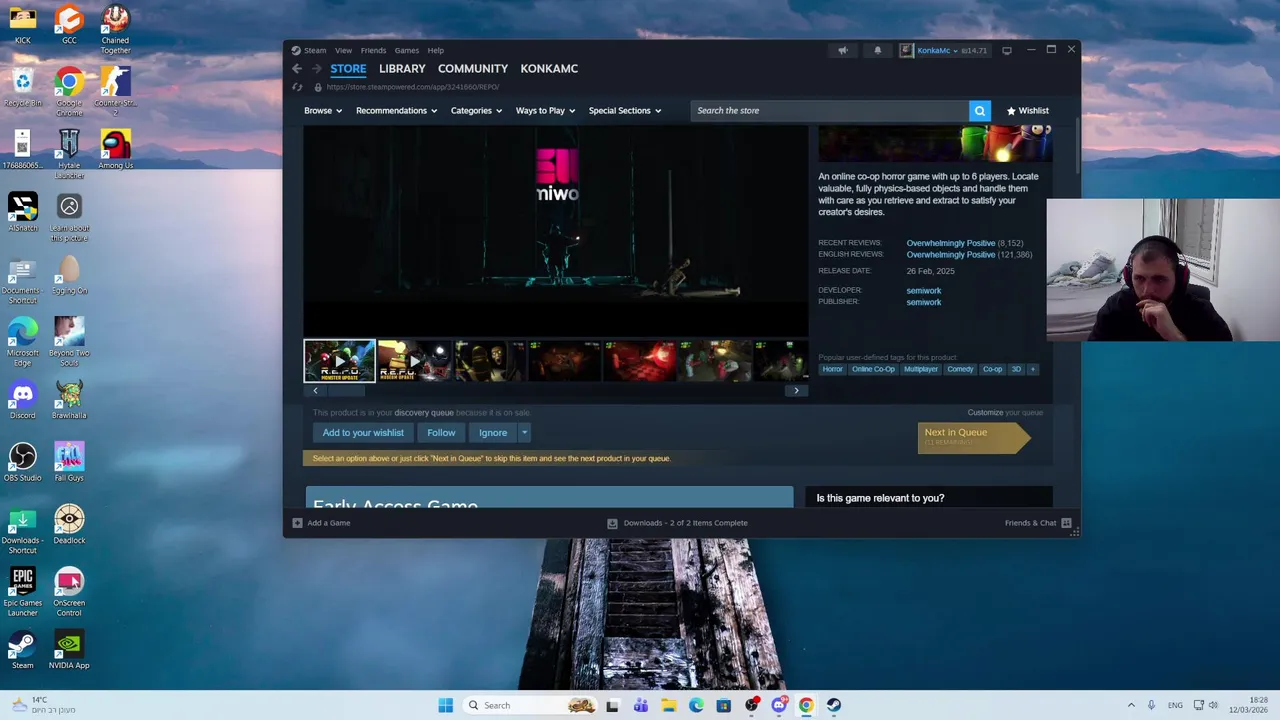Open the Friends menu
This screenshot has height=720, width=1280.
point(373,50)
